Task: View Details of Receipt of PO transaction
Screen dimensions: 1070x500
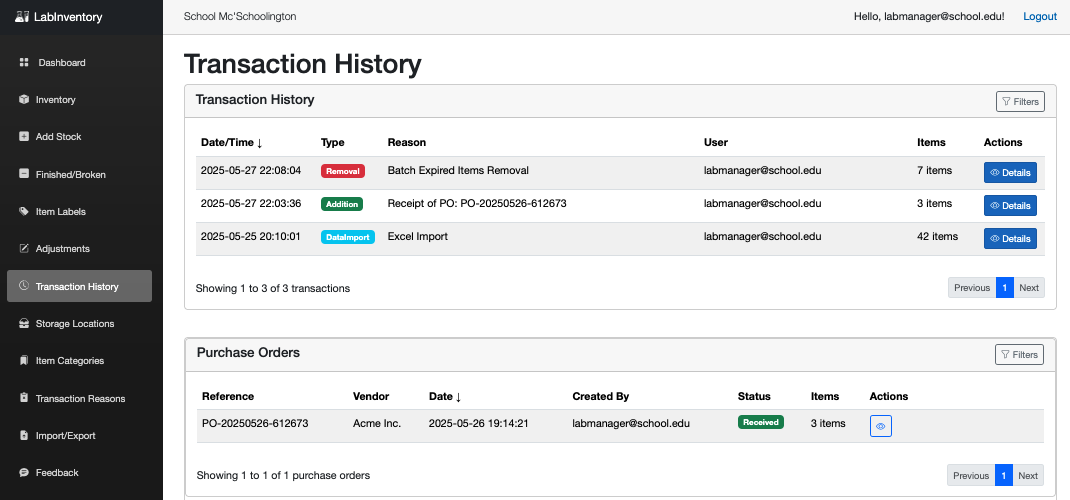Action: 1010,205
